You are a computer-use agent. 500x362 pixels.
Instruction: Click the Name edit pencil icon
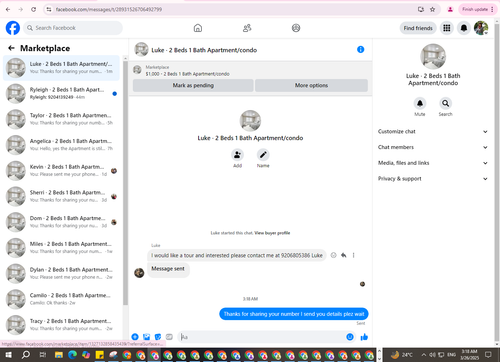[263, 155]
